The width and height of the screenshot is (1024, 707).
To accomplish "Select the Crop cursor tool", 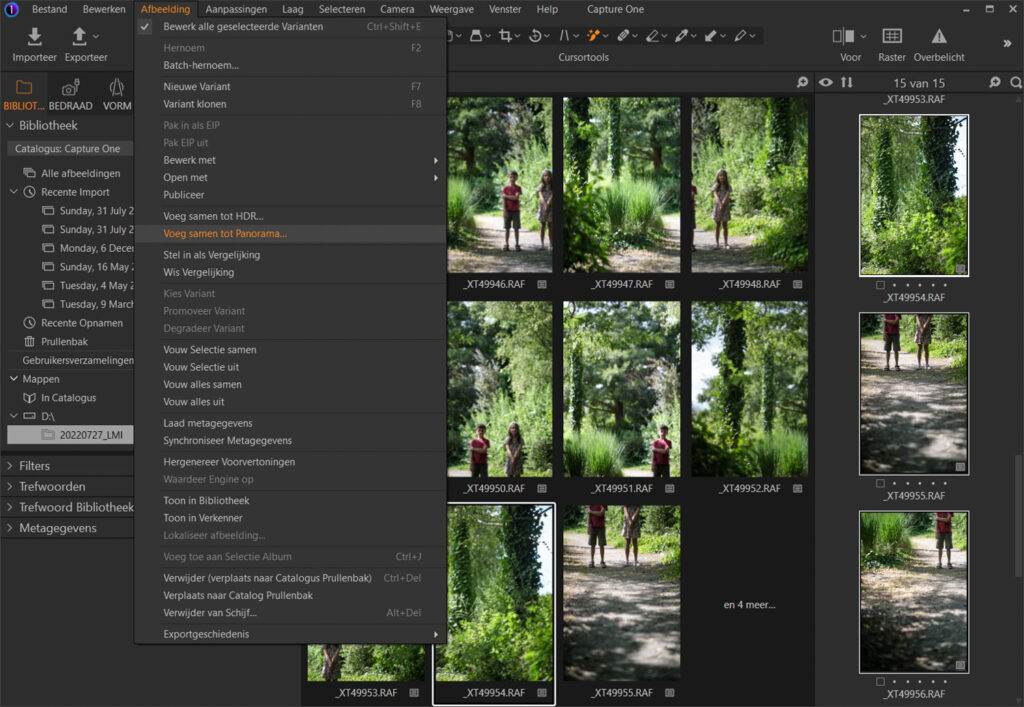I will 505,36.
